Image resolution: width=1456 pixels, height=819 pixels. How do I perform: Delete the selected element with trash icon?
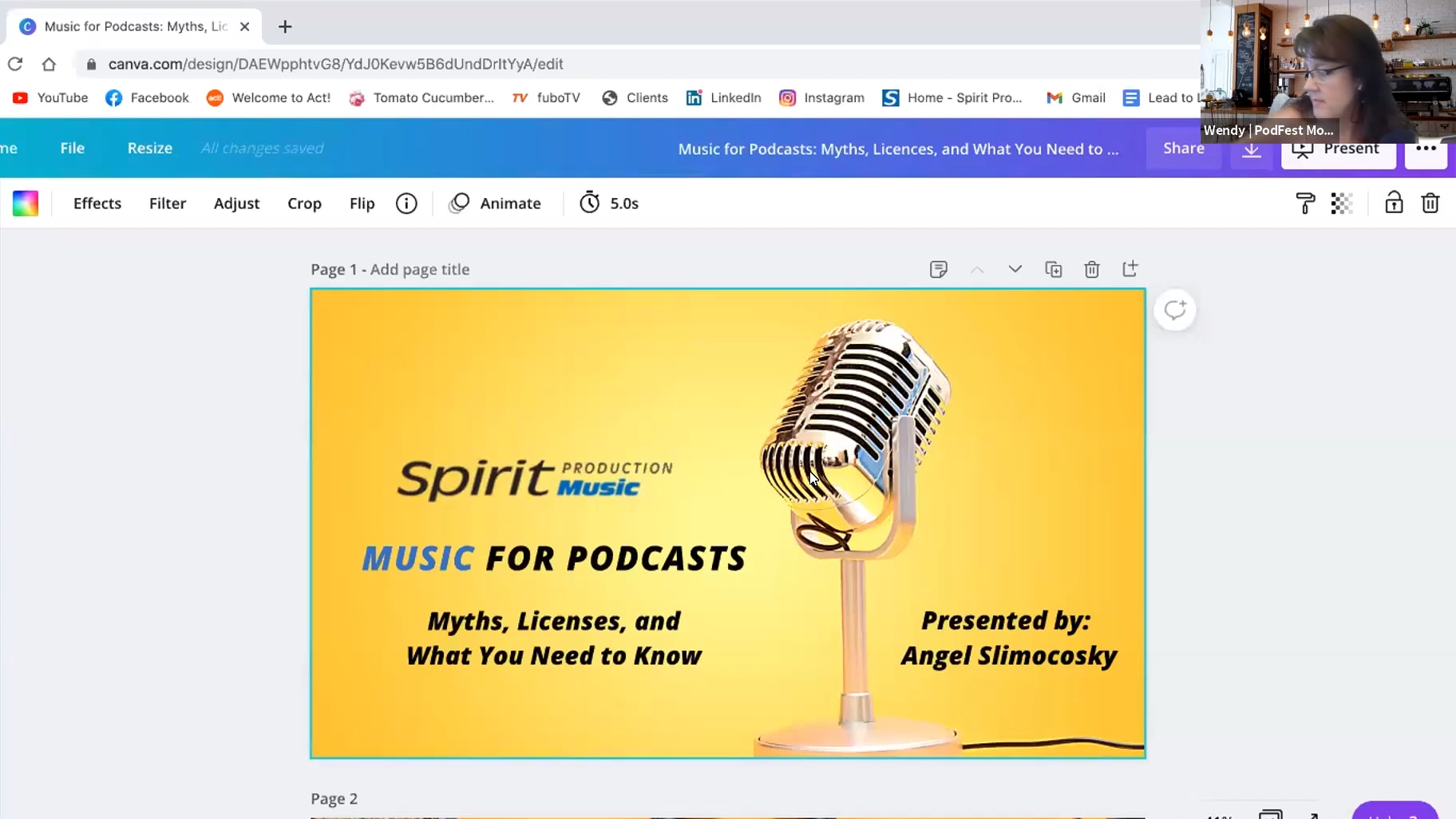pos(1431,203)
